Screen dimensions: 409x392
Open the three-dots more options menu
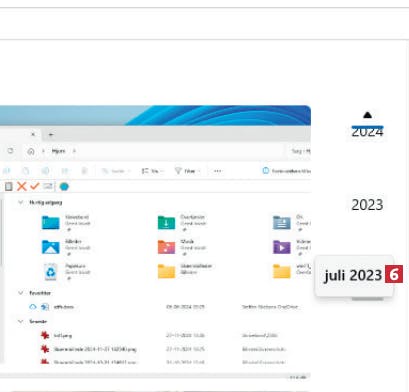[x=218, y=171]
